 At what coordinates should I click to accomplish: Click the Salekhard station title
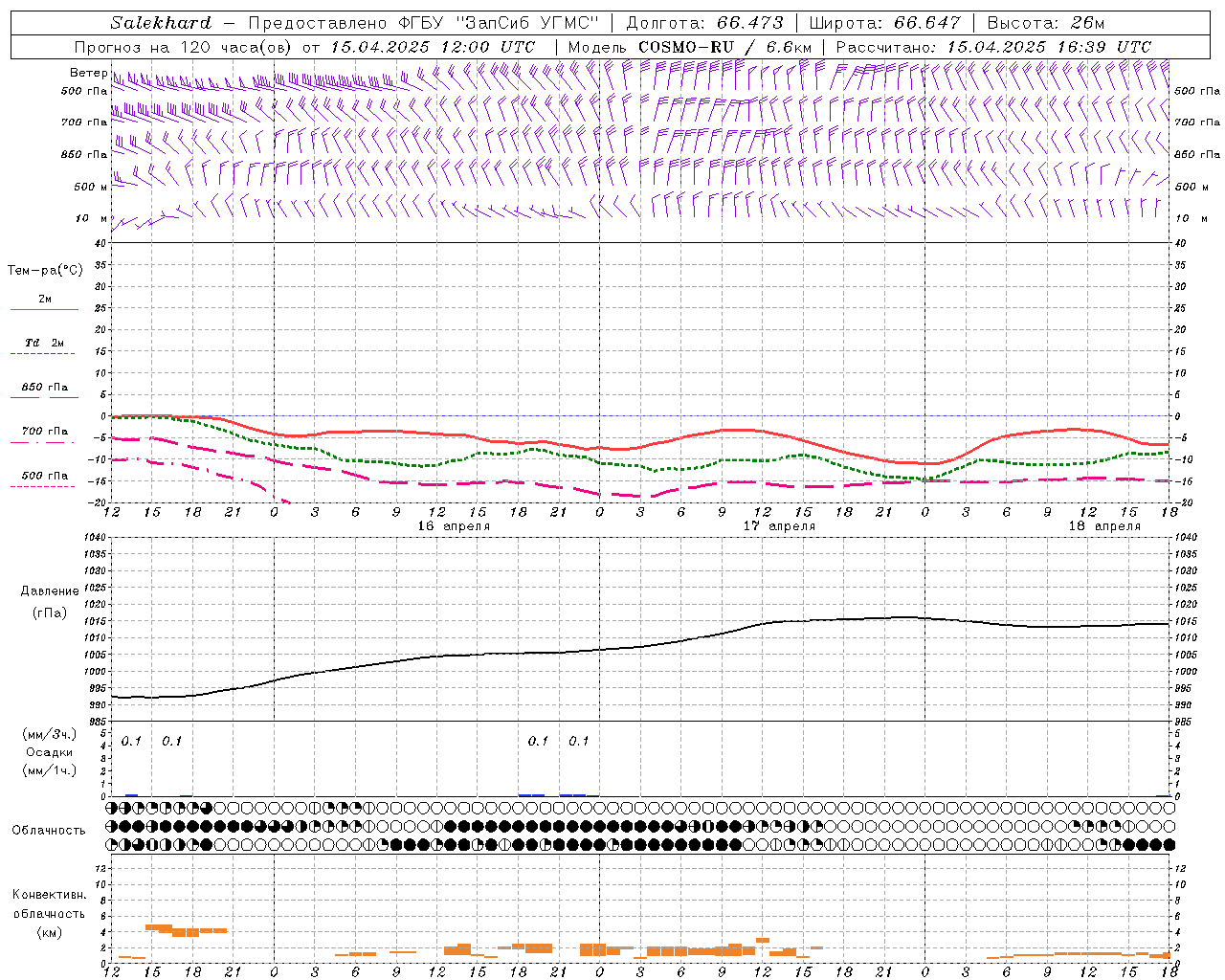pos(161,23)
